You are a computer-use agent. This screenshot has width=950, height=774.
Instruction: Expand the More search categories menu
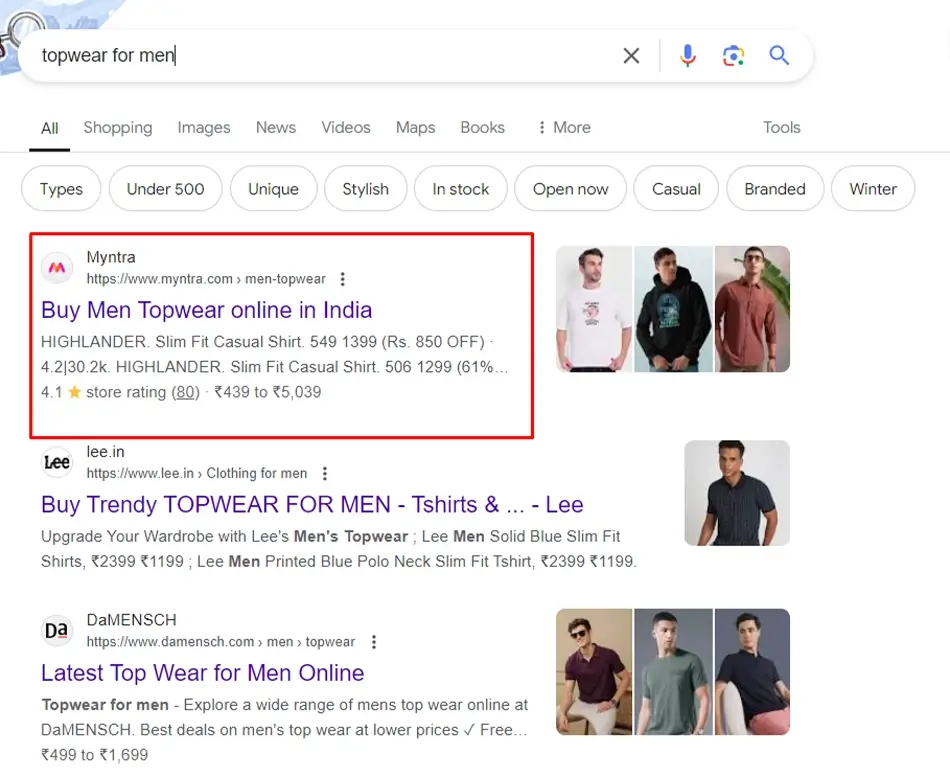click(x=564, y=127)
